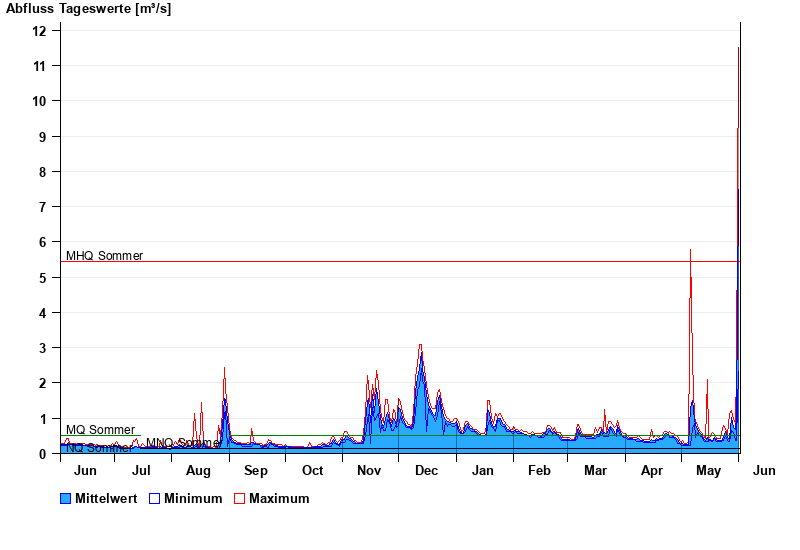
Task: Click the red-outlined Maximum legend box
Action: (x=239, y=498)
